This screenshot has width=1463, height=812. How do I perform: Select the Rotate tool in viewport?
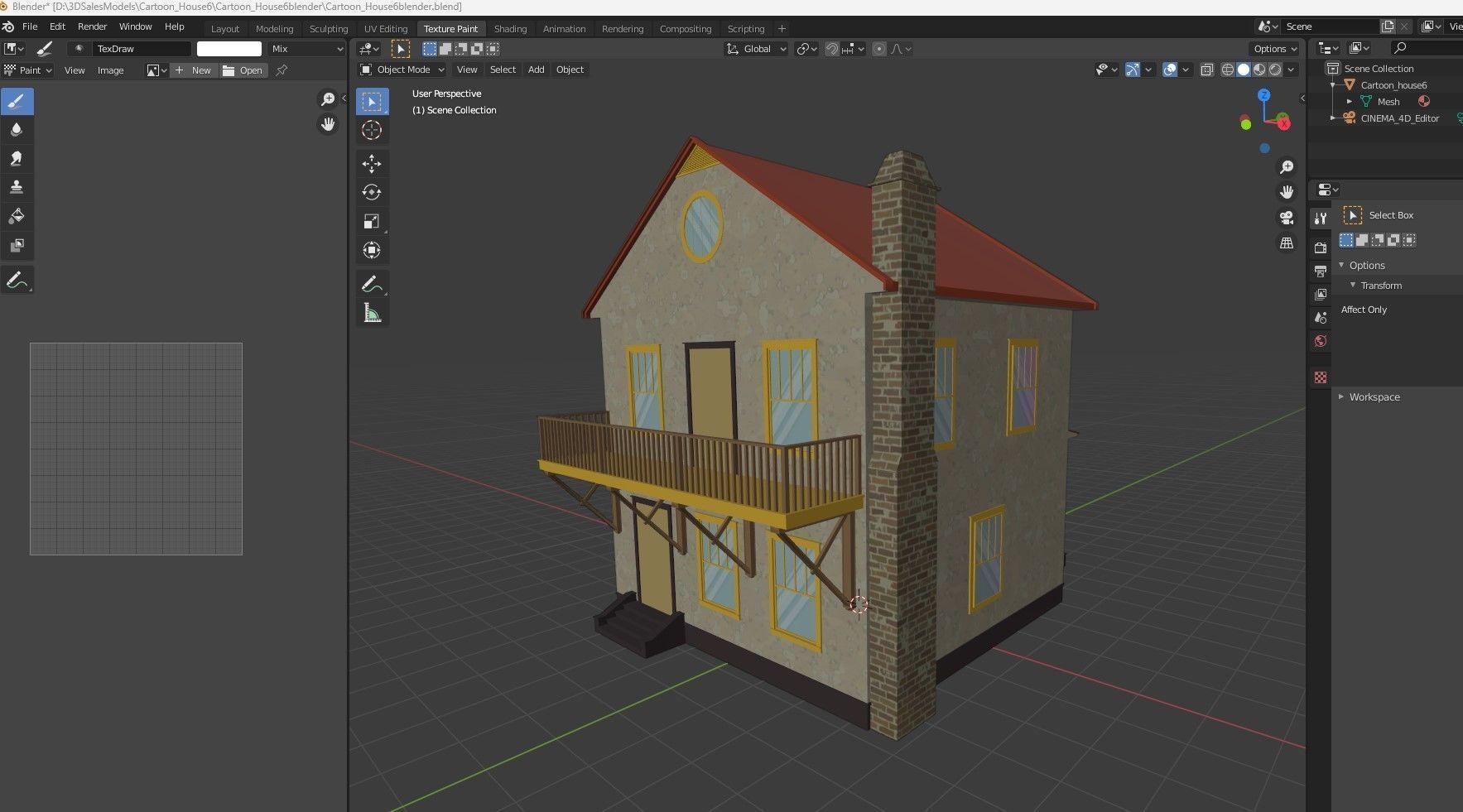coord(372,192)
